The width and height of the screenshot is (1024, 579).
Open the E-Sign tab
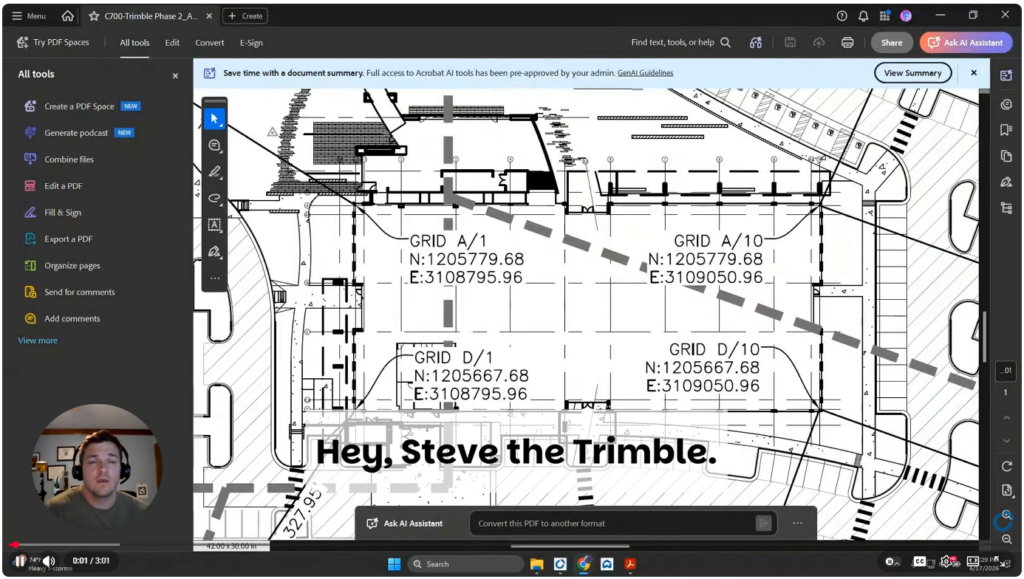pos(251,42)
